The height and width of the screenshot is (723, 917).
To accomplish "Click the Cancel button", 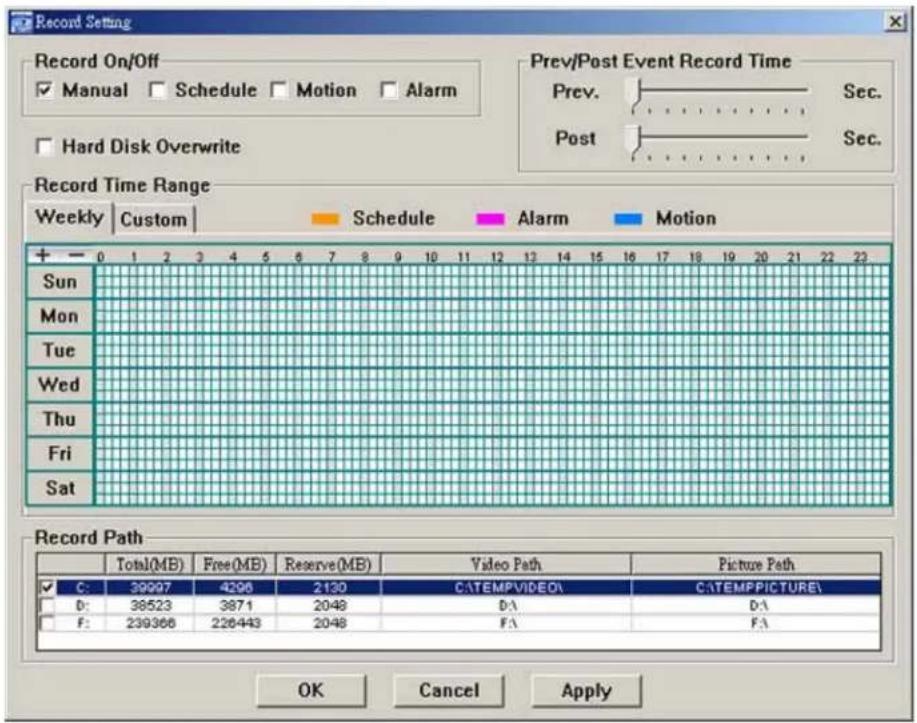I will (x=449, y=690).
